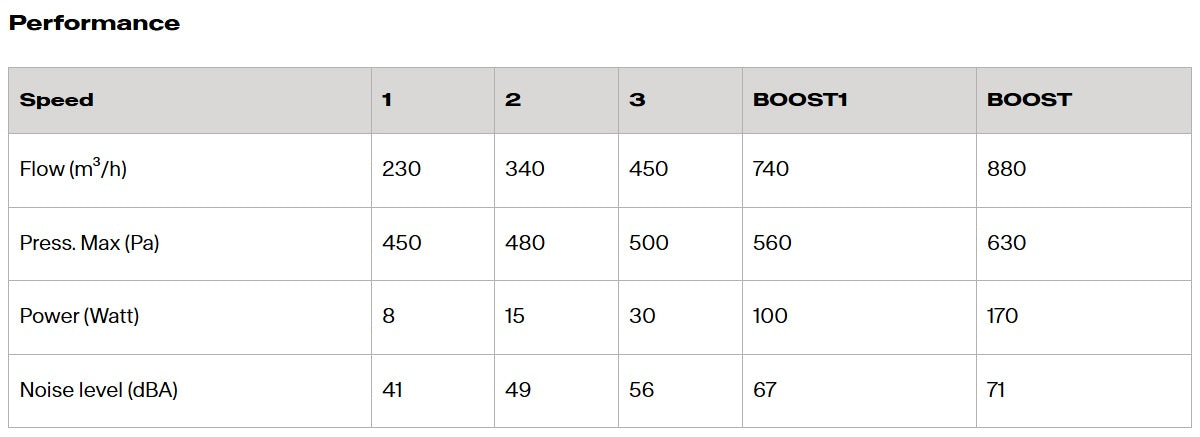Click the flow value 880
Screen dimensions: 1200x437
tap(1006, 169)
